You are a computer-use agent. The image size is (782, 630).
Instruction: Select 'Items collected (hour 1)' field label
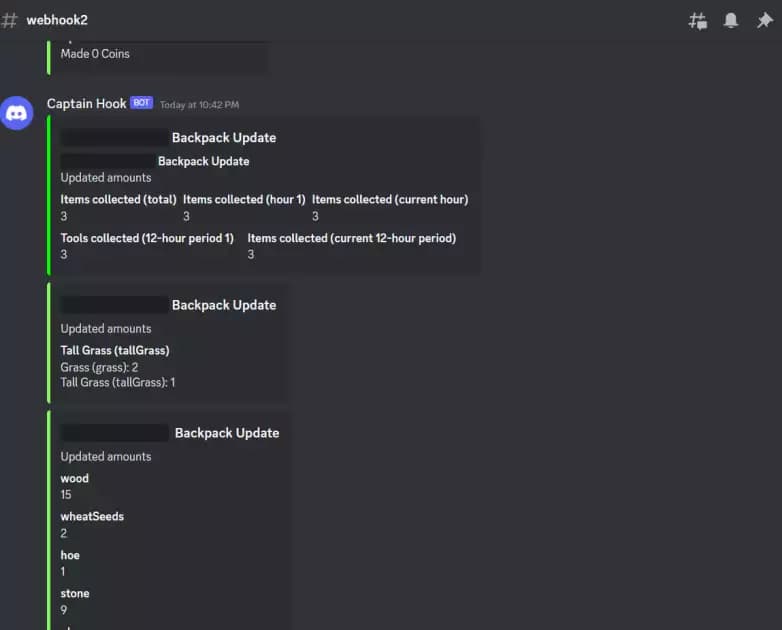coord(244,200)
